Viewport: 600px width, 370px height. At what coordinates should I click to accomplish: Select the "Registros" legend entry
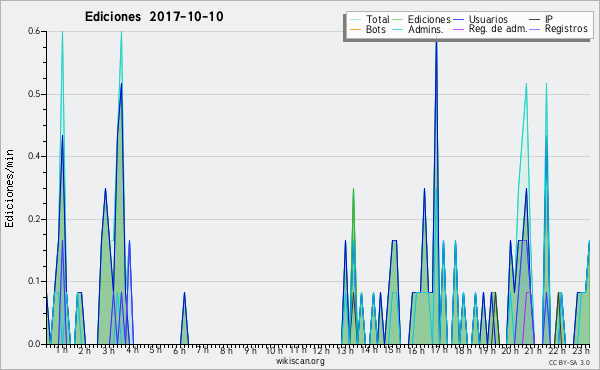[566, 29]
